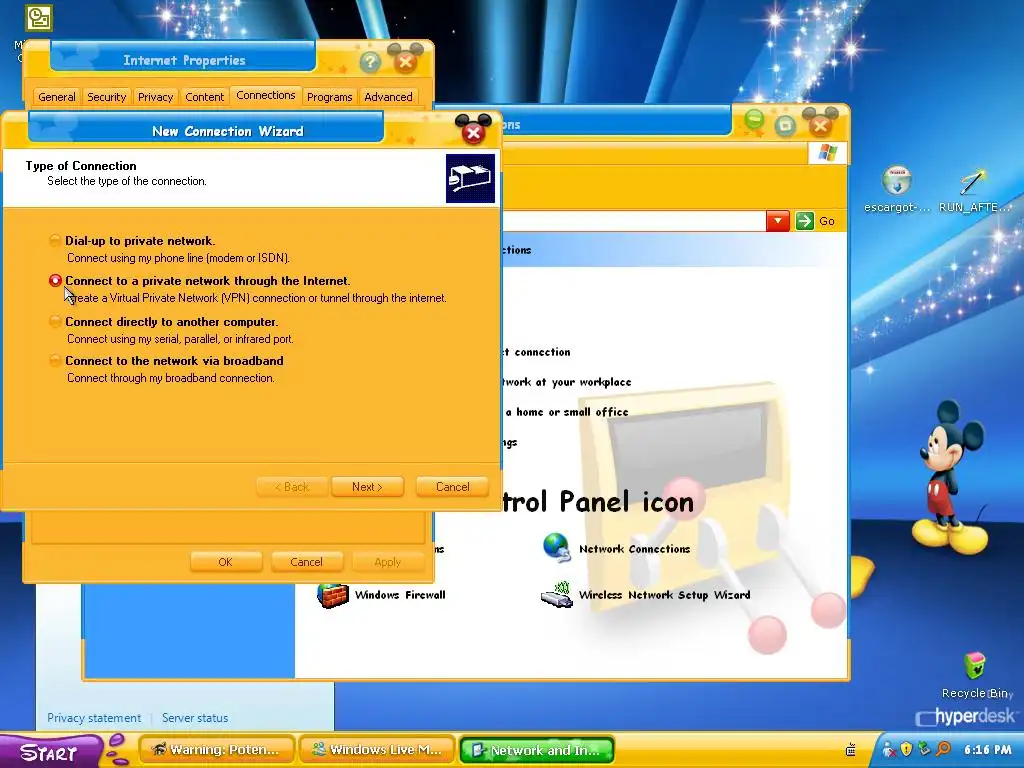Viewport: 1024px width, 768px height.
Task: Select the Connections tab
Action: point(266,95)
